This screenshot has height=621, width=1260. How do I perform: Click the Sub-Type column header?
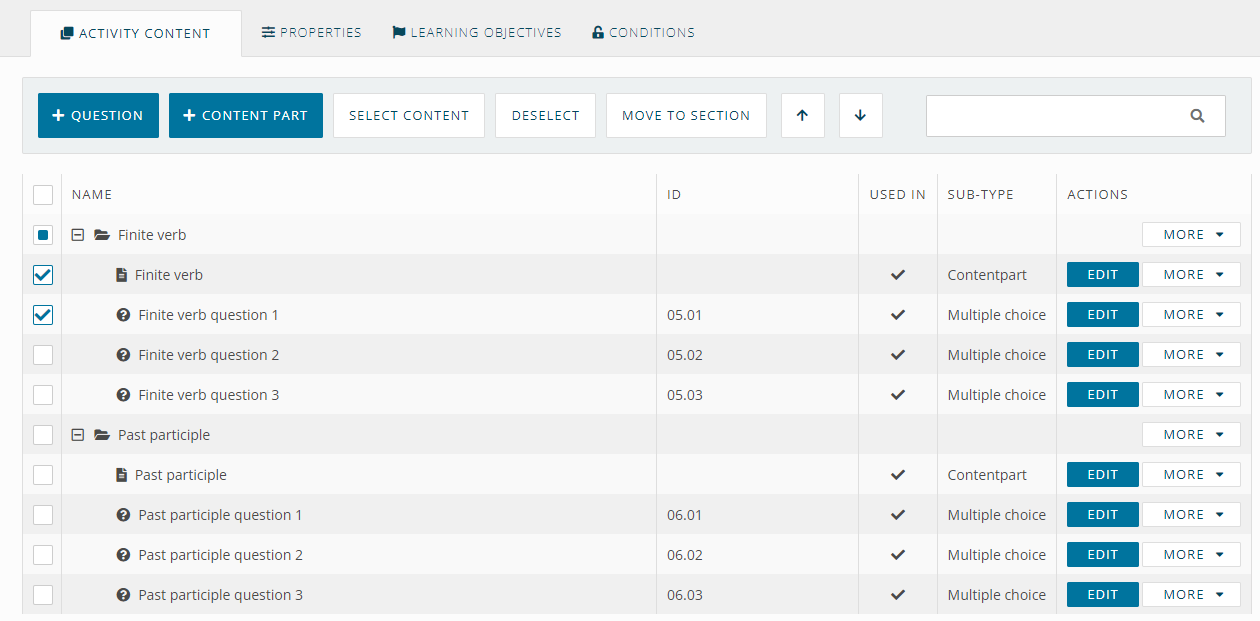pyautogui.click(x=981, y=195)
